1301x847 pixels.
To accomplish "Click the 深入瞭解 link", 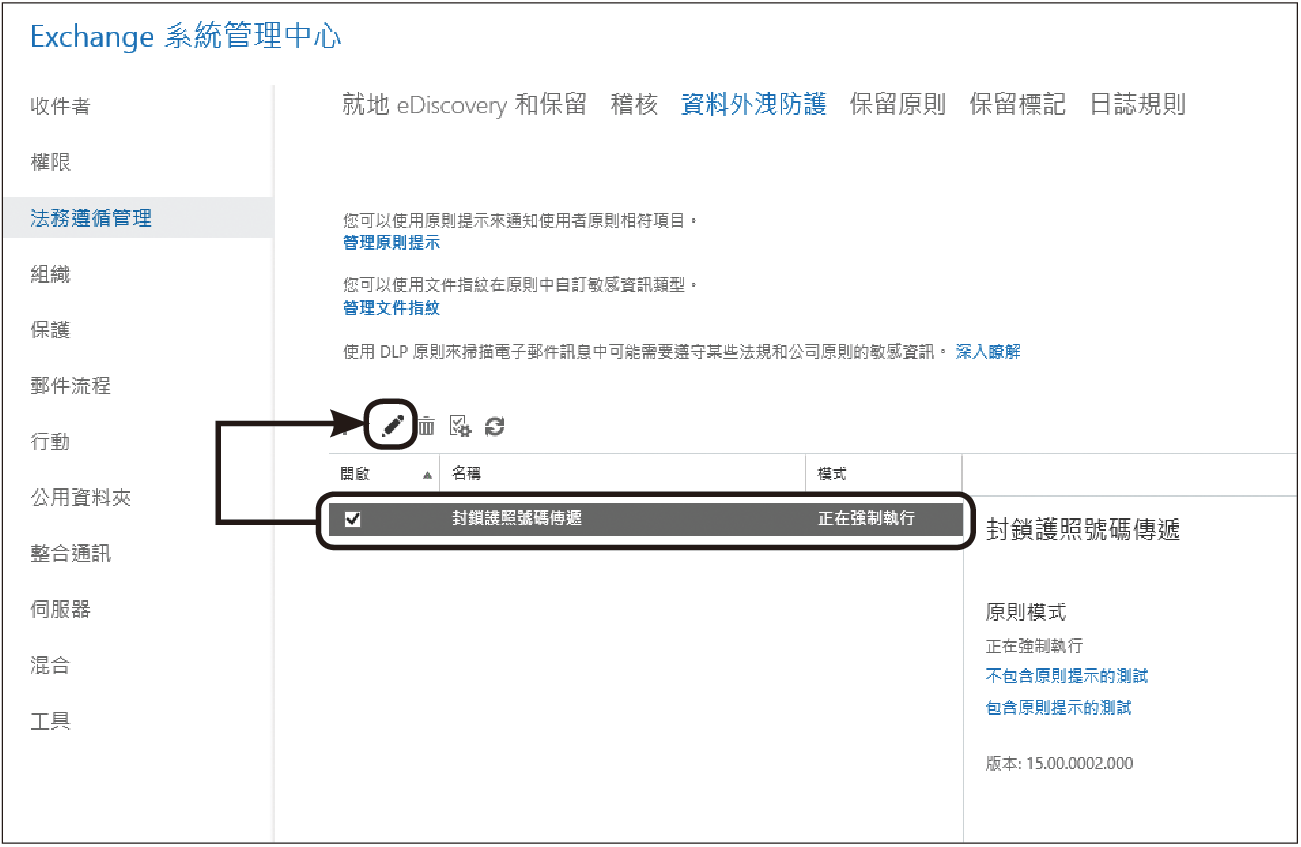I will (988, 352).
